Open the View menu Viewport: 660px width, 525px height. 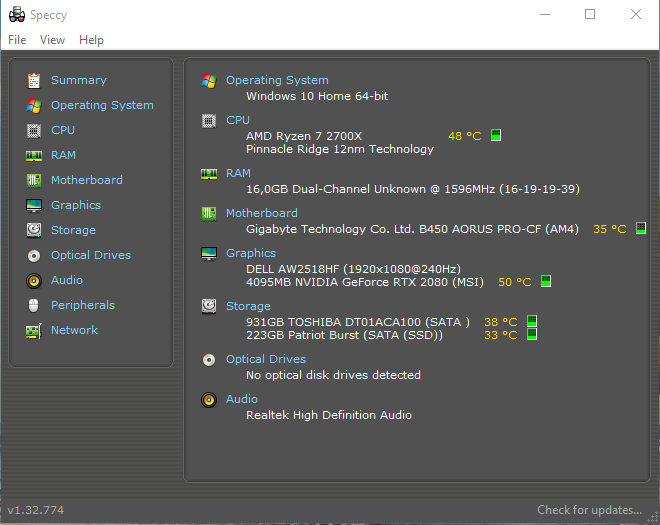(x=53, y=40)
